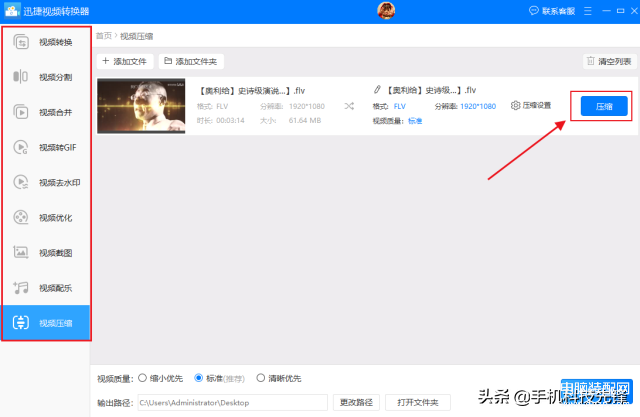Click the 标准 video quality link
Screen dimensions: 640x417
(x=415, y=121)
